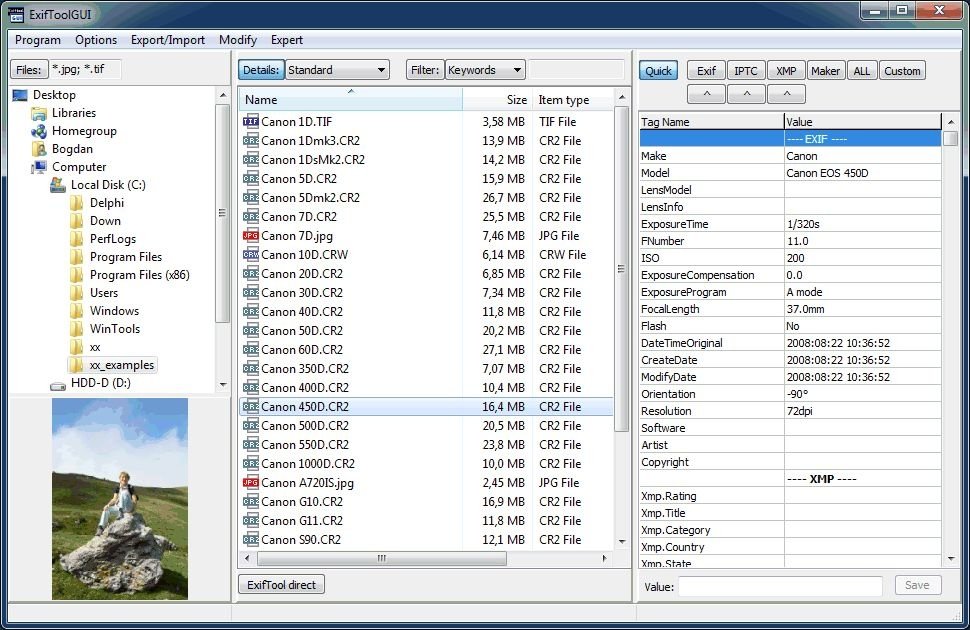970x630 pixels.
Task: Open the Filter Keywords dropdown
Action: coord(486,70)
